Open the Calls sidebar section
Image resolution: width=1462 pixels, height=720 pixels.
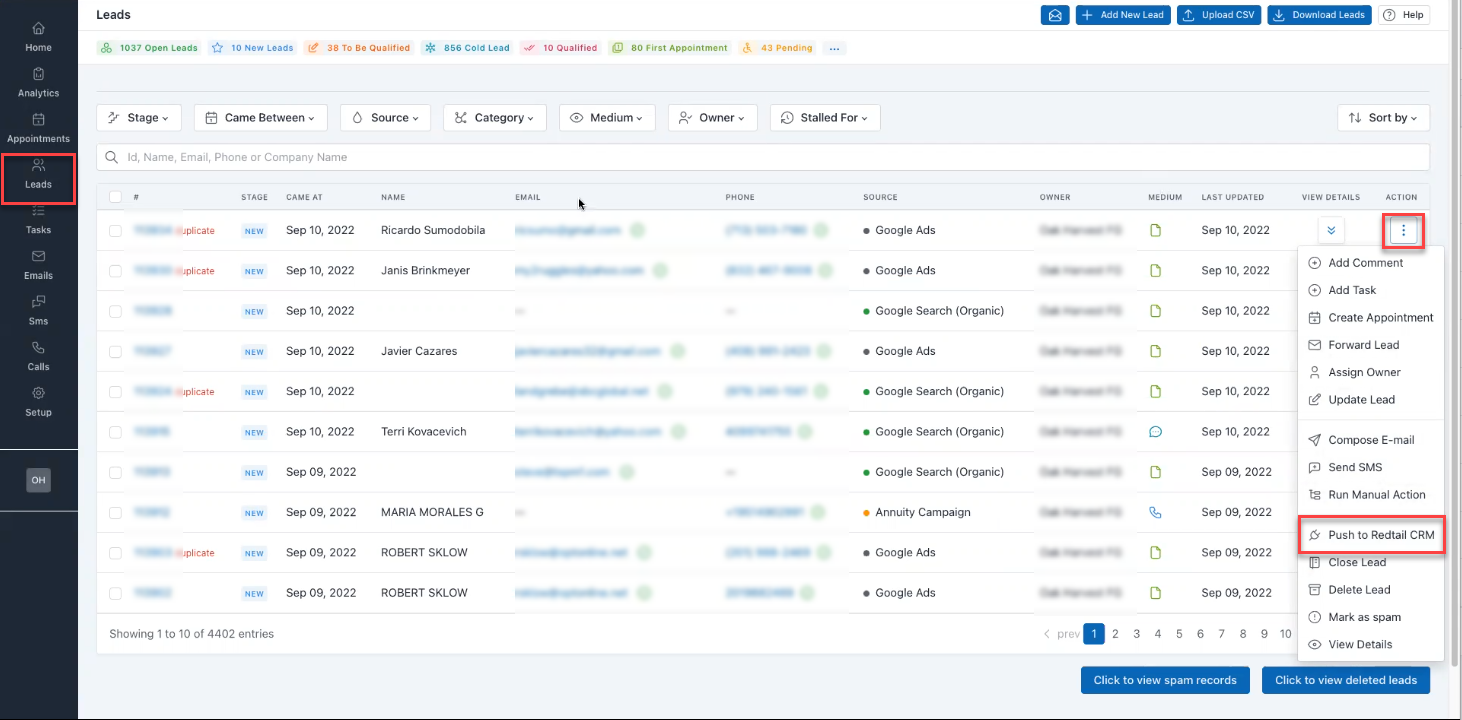pyautogui.click(x=38, y=356)
